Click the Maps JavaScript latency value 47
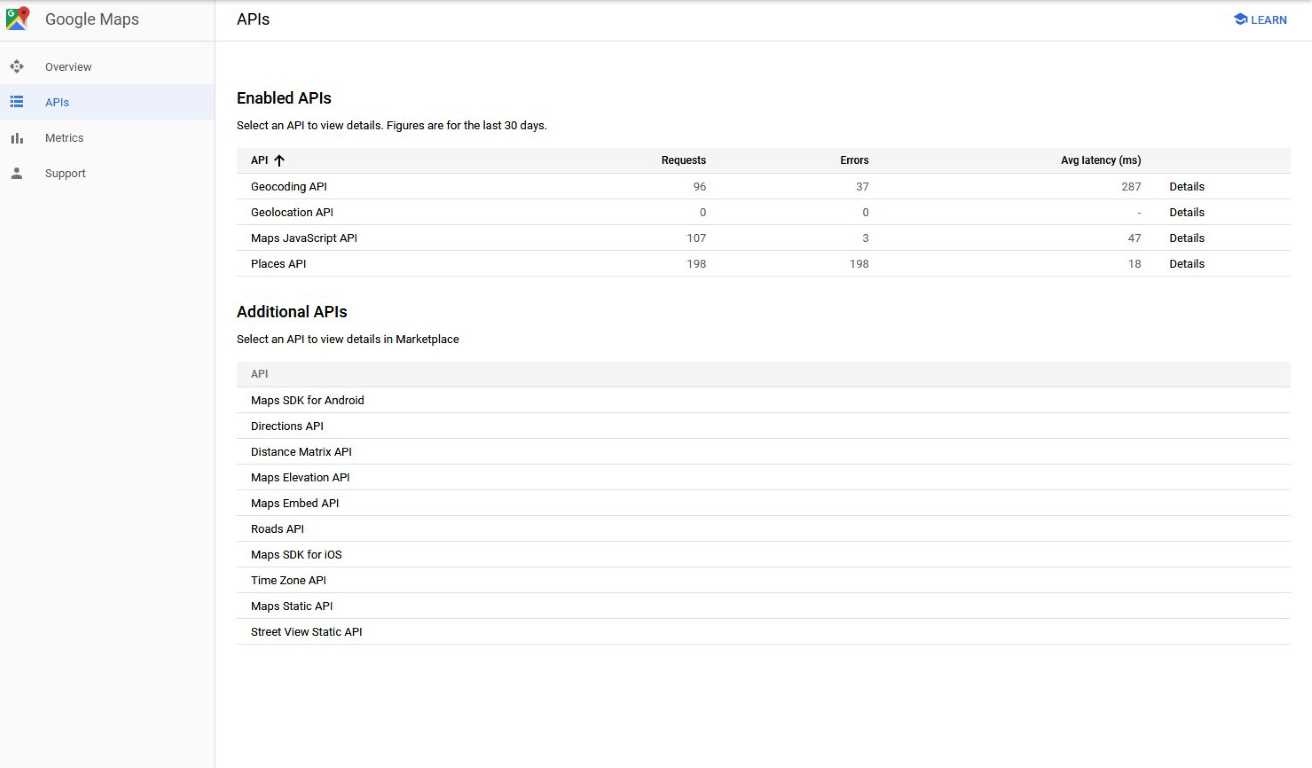 (1134, 238)
